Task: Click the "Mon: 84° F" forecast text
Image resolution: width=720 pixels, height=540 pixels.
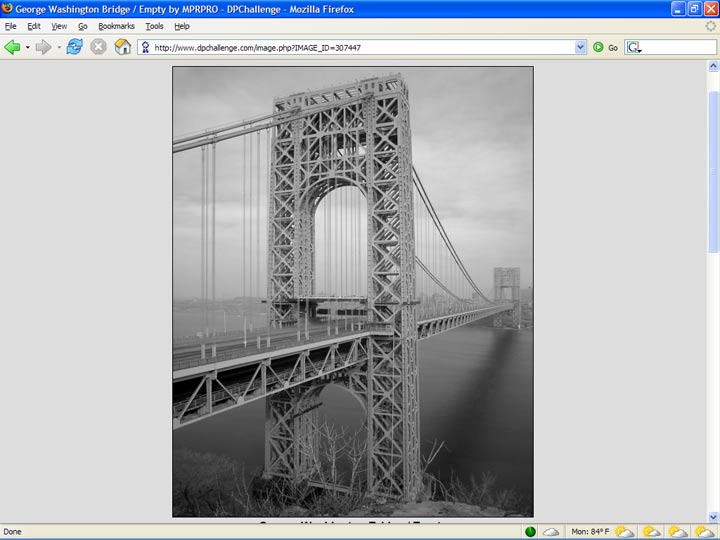Action: (590, 532)
